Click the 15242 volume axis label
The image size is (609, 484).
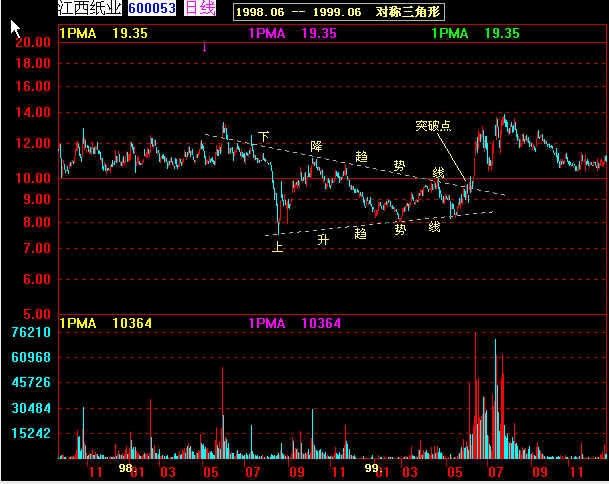(31, 434)
